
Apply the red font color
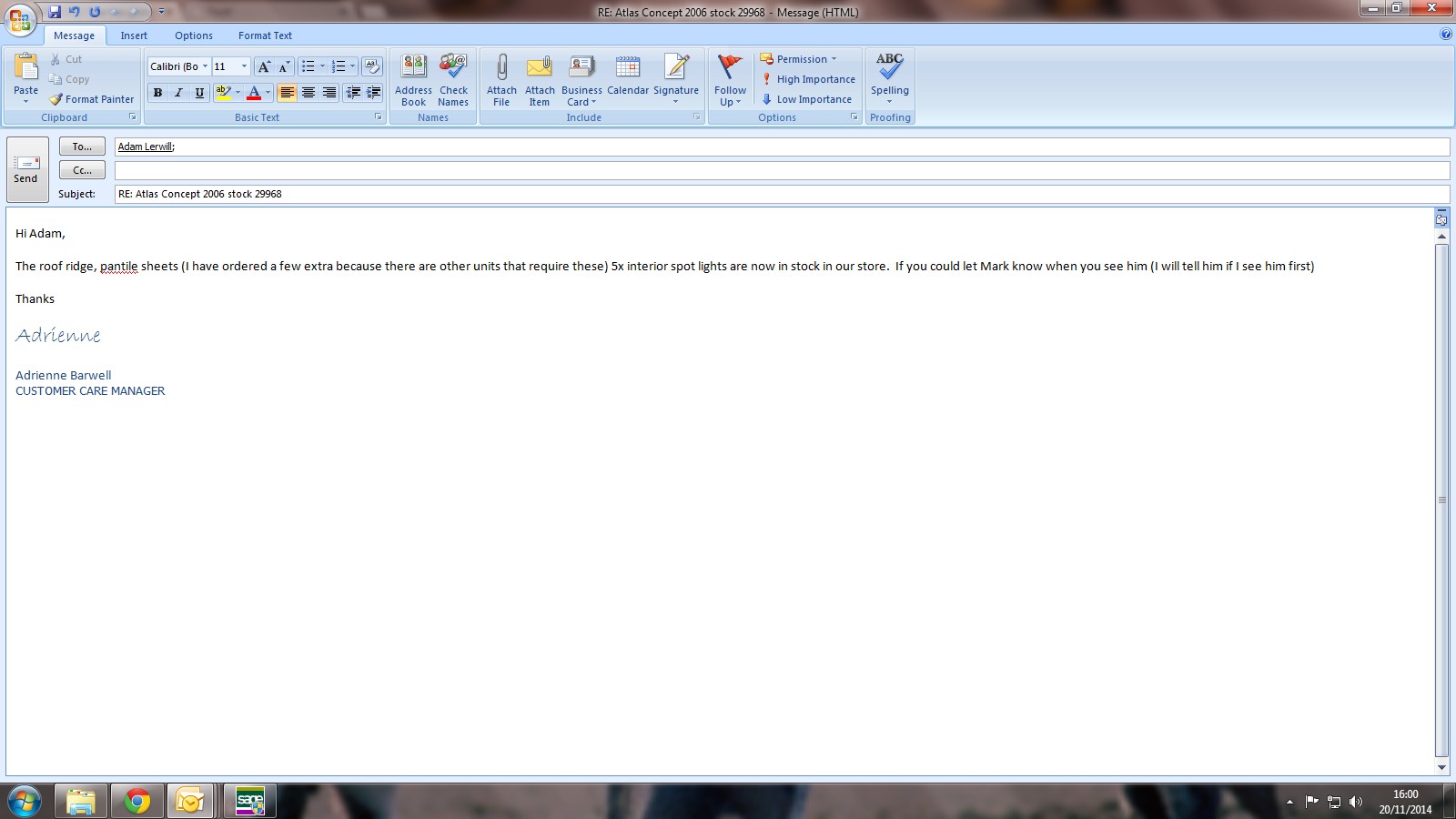click(254, 93)
